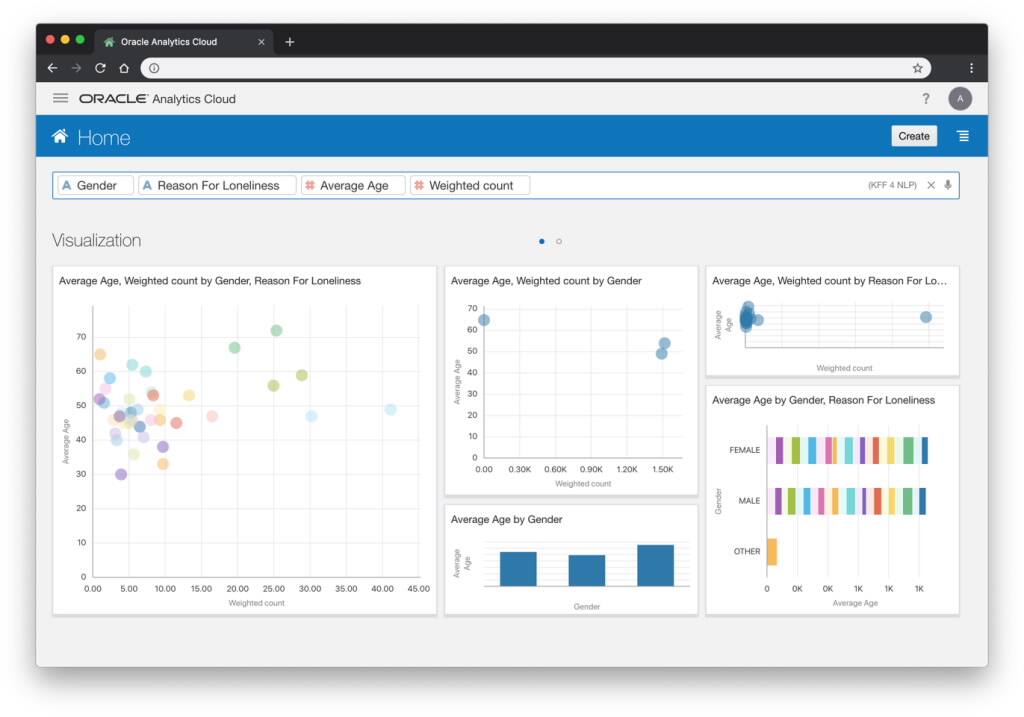Activate the voice search microphone

click(x=947, y=185)
